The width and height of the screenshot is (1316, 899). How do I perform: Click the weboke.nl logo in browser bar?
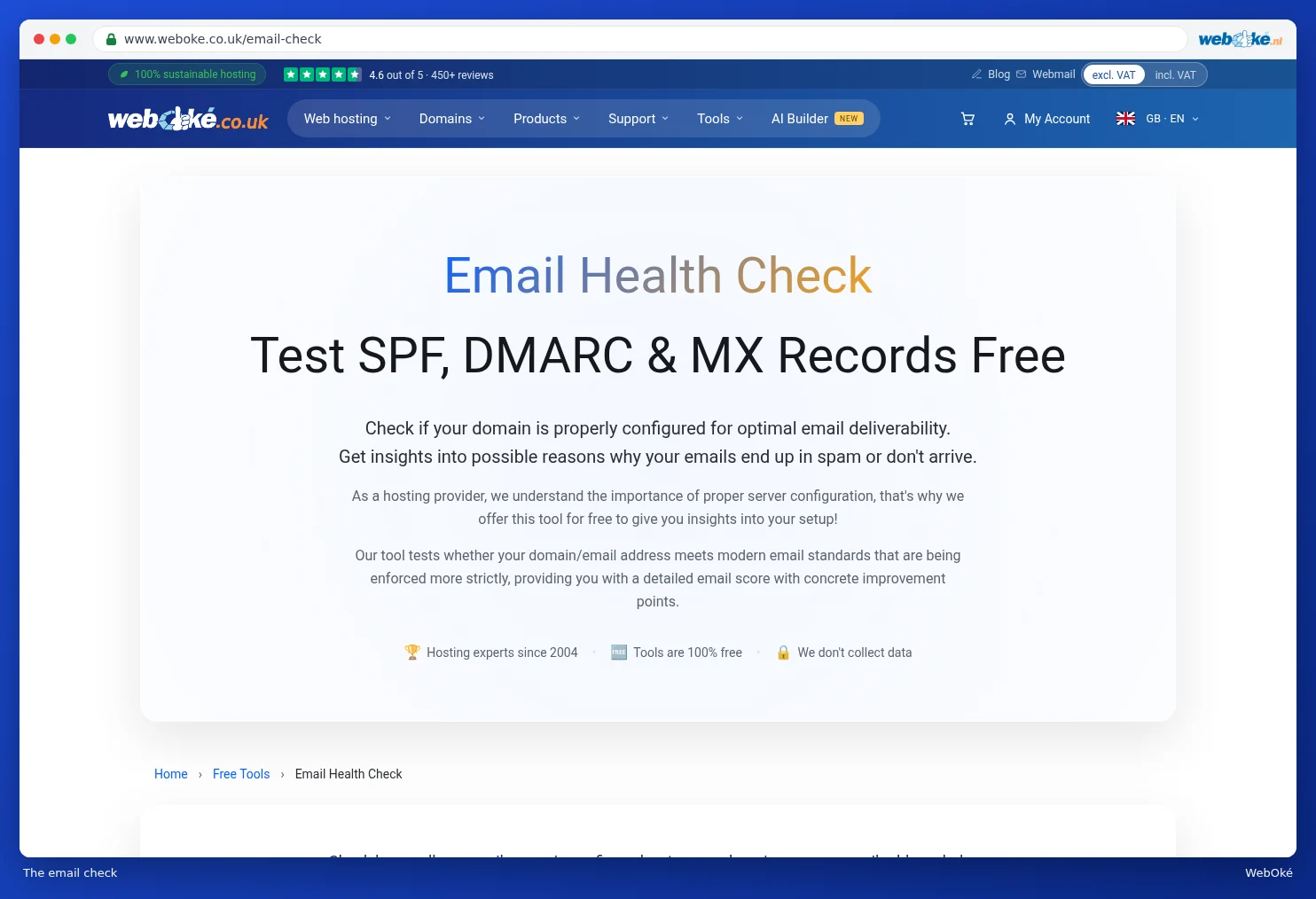point(1240,39)
